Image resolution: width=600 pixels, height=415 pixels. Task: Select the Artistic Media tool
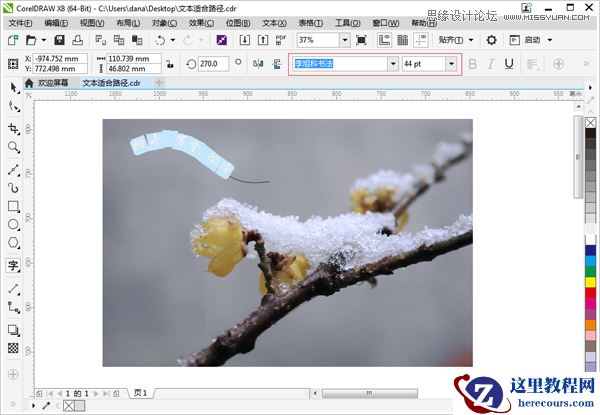[x=13, y=188]
